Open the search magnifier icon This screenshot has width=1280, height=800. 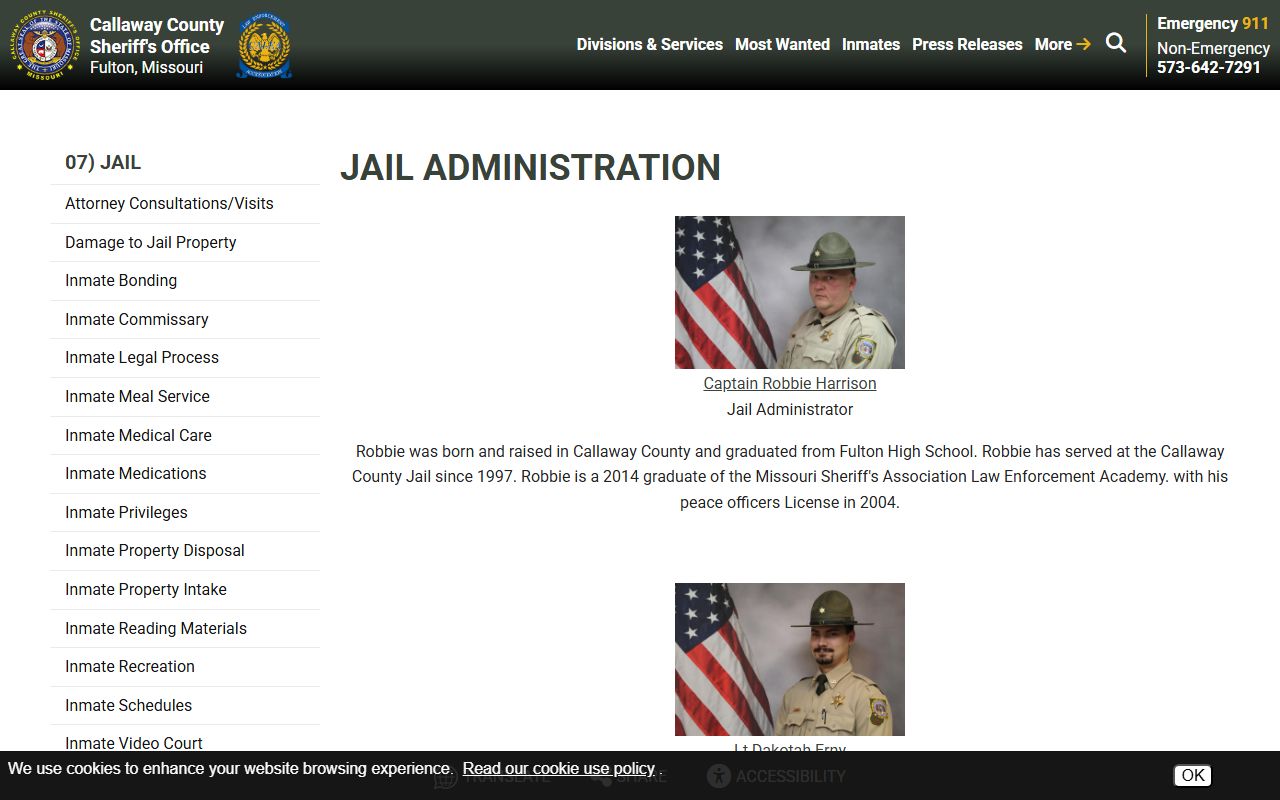pos(1116,43)
